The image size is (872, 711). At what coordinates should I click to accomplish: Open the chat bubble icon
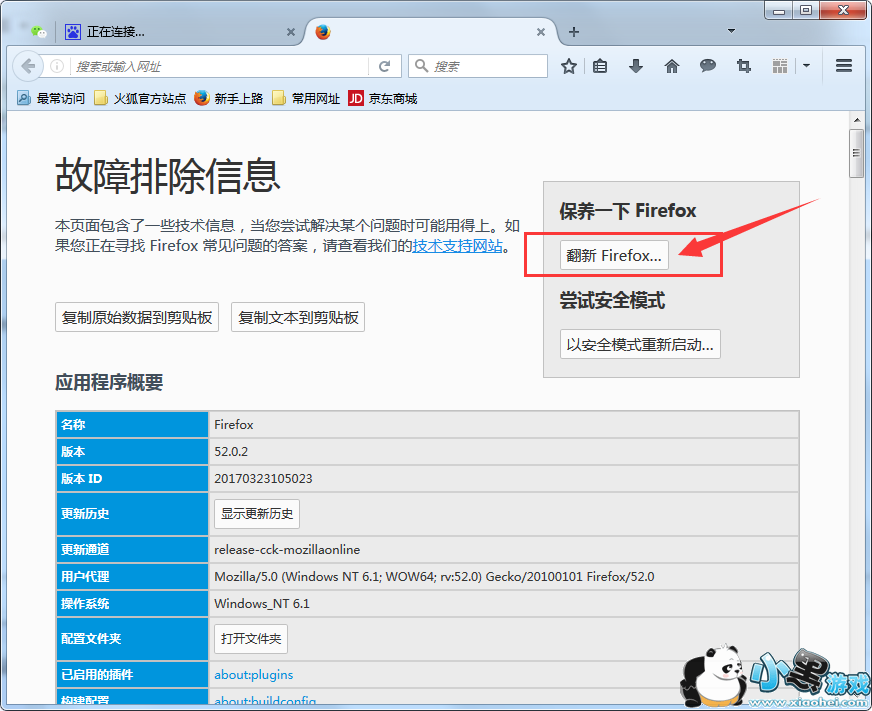[x=707, y=66]
